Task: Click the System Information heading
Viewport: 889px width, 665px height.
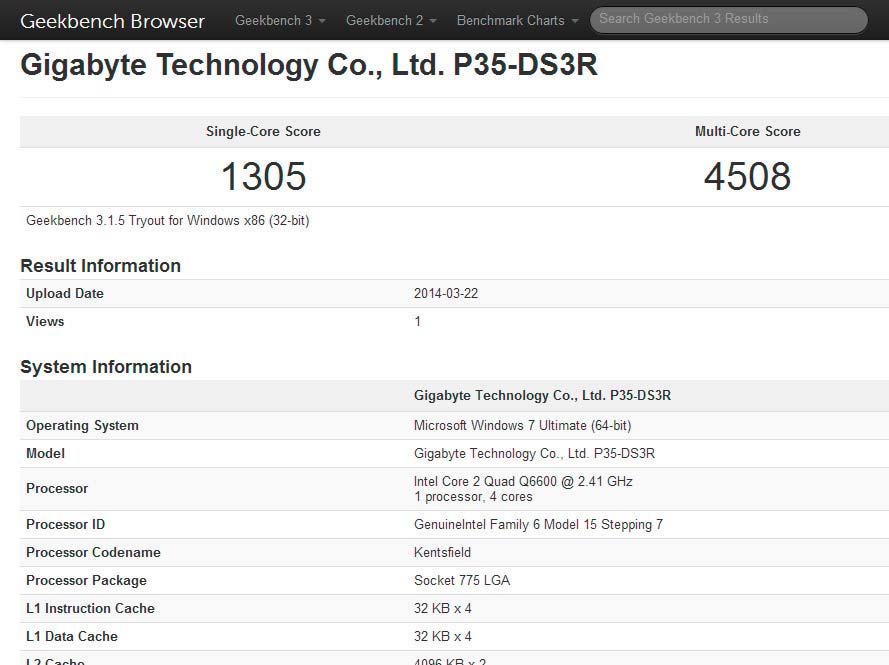Action: (x=106, y=367)
